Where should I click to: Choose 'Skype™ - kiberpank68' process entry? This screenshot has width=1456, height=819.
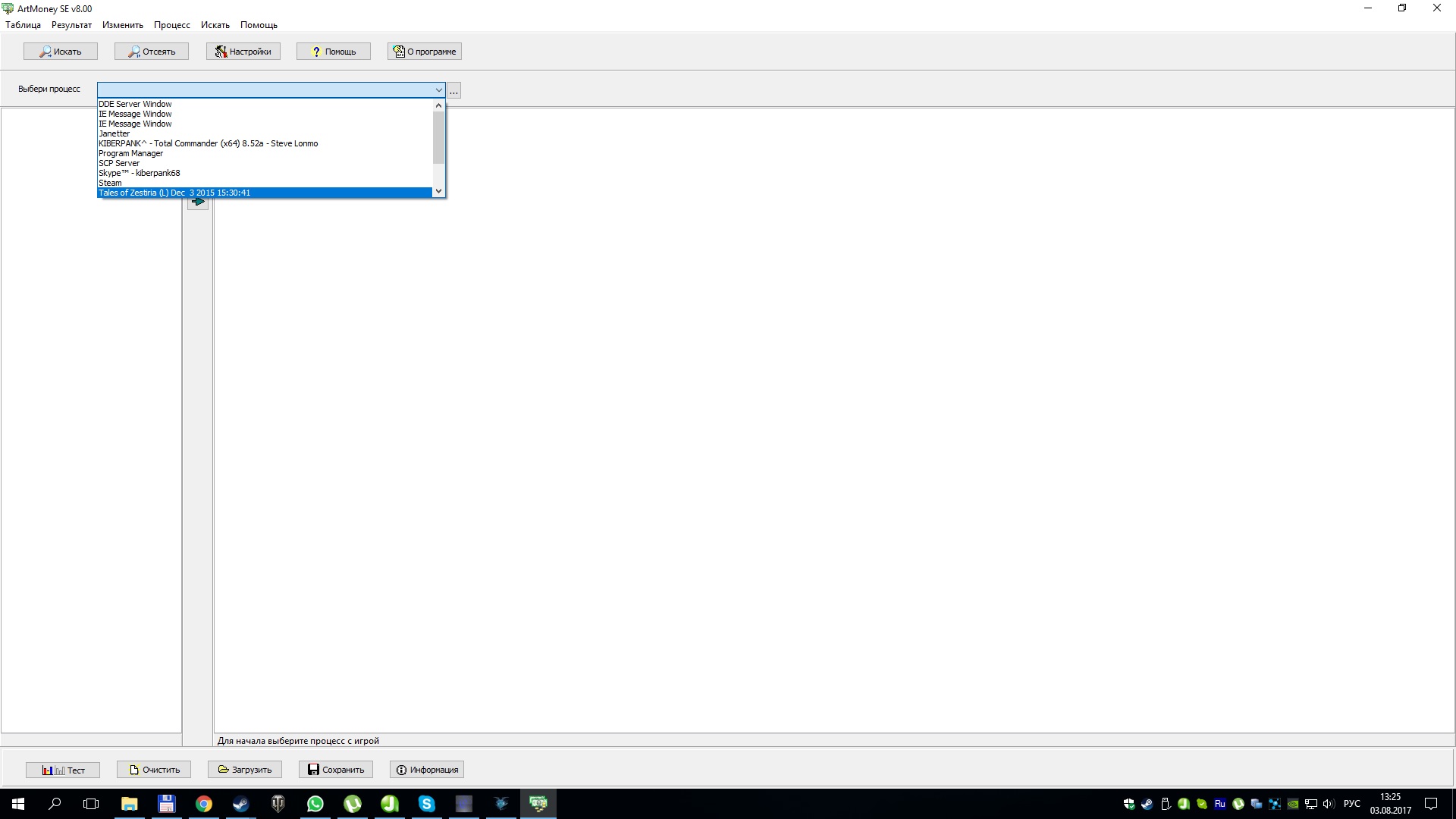[265, 173]
